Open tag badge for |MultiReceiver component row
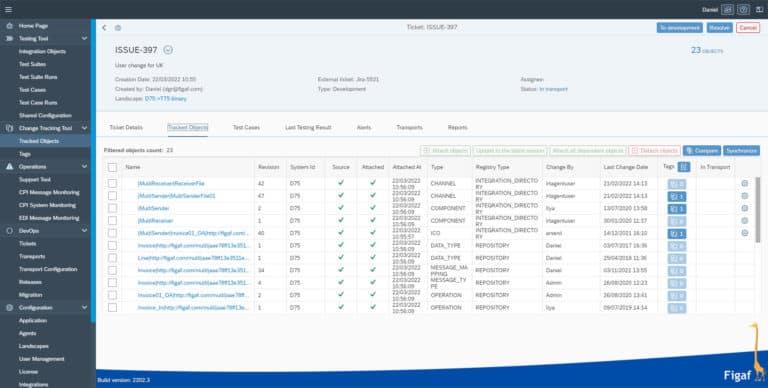This screenshot has height=388, width=768. 677,221
